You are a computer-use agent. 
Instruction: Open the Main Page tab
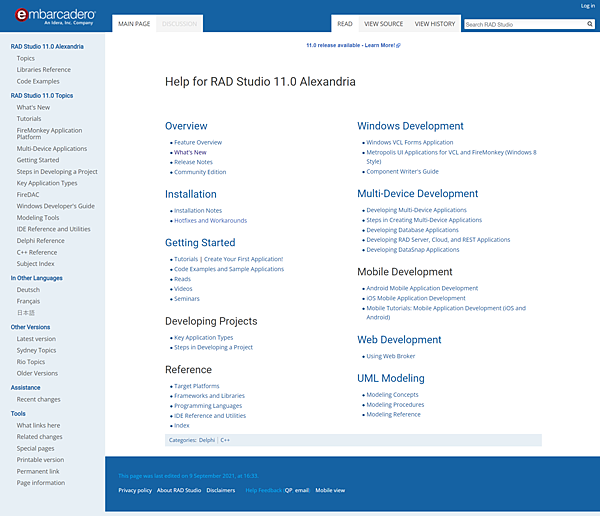pos(134,24)
